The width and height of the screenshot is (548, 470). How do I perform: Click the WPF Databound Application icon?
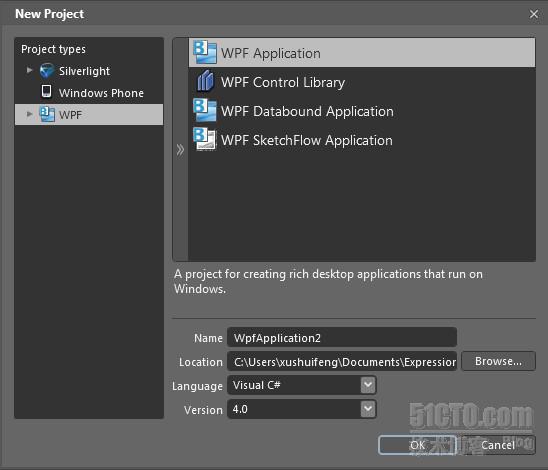205,110
